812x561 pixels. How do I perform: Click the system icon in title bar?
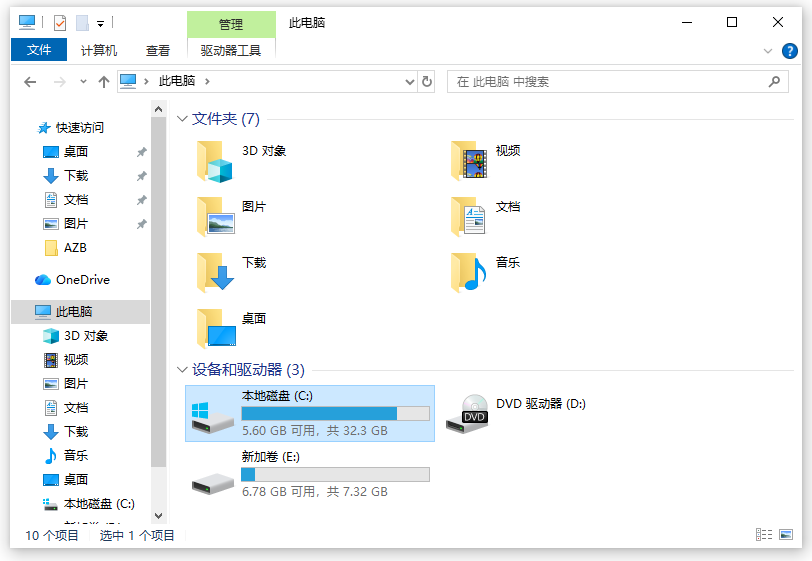[x=27, y=22]
